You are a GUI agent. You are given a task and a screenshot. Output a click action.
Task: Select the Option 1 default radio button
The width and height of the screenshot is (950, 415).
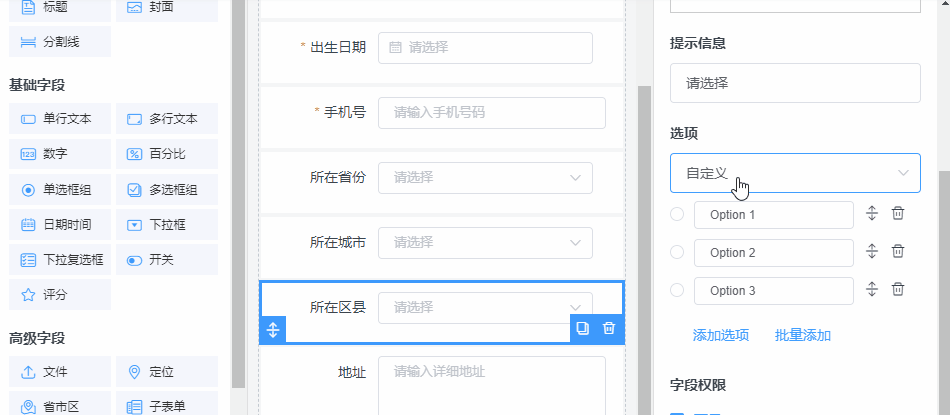[677, 214]
